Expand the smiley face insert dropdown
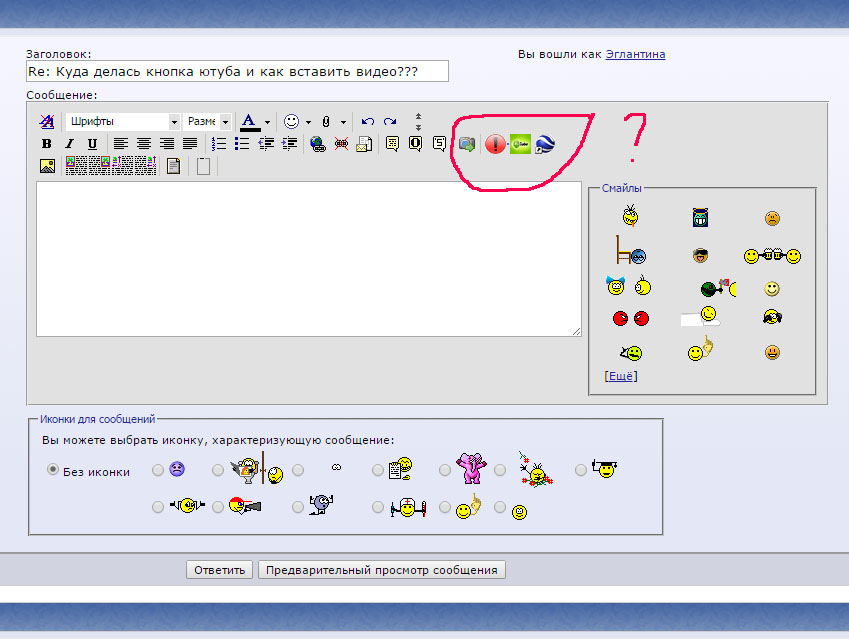Screen dimensions: 849x639 [308, 122]
